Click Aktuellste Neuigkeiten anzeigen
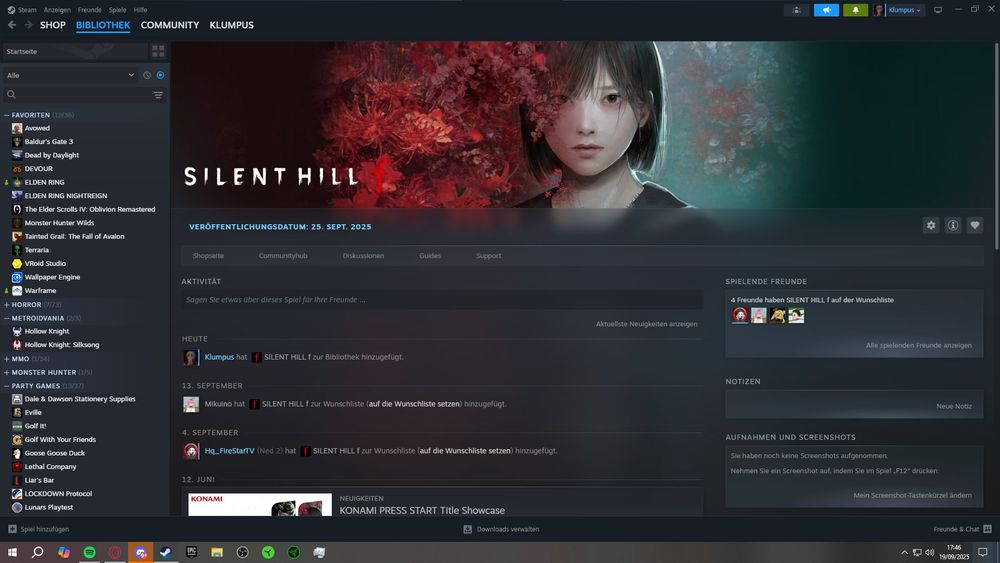The width and height of the screenshot is (1000, 563). tap(646, 324)
